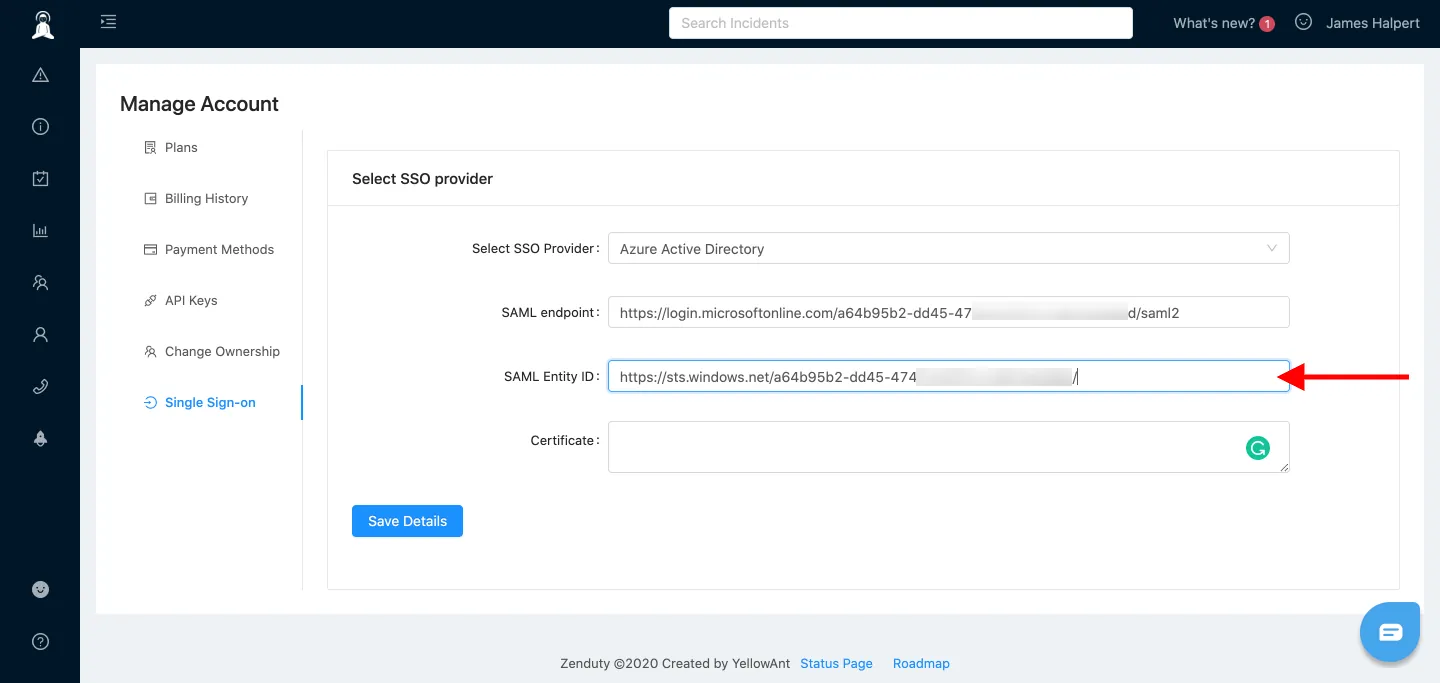
Task: Open the chat support bubble
Action: point(1390,632)
